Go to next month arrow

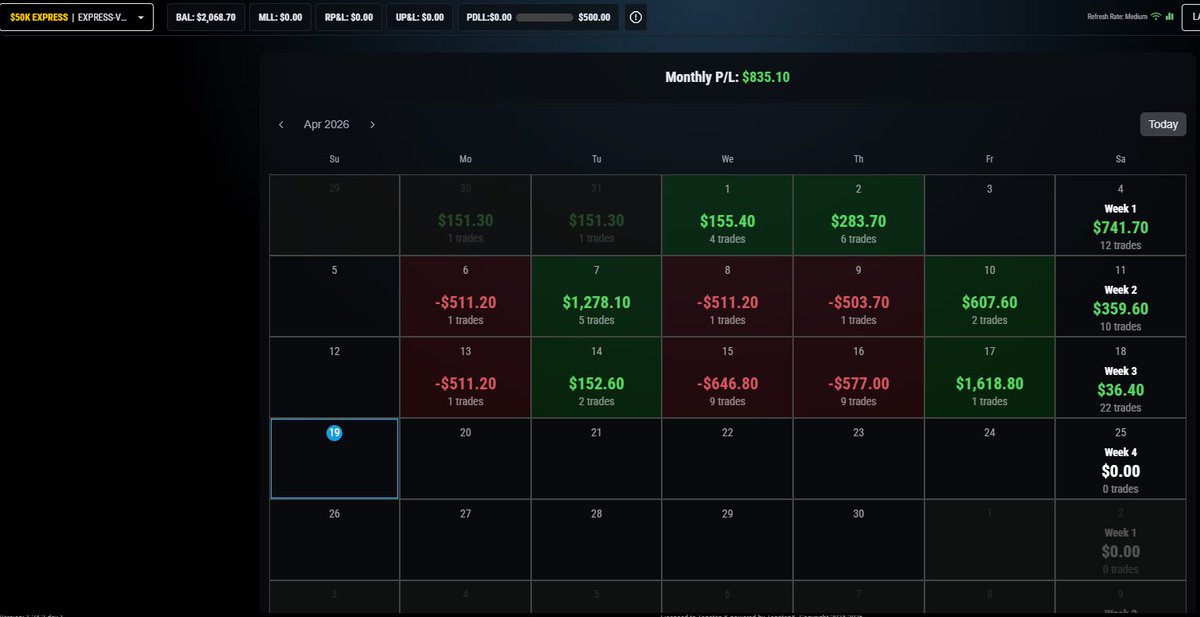coord(372,125)
